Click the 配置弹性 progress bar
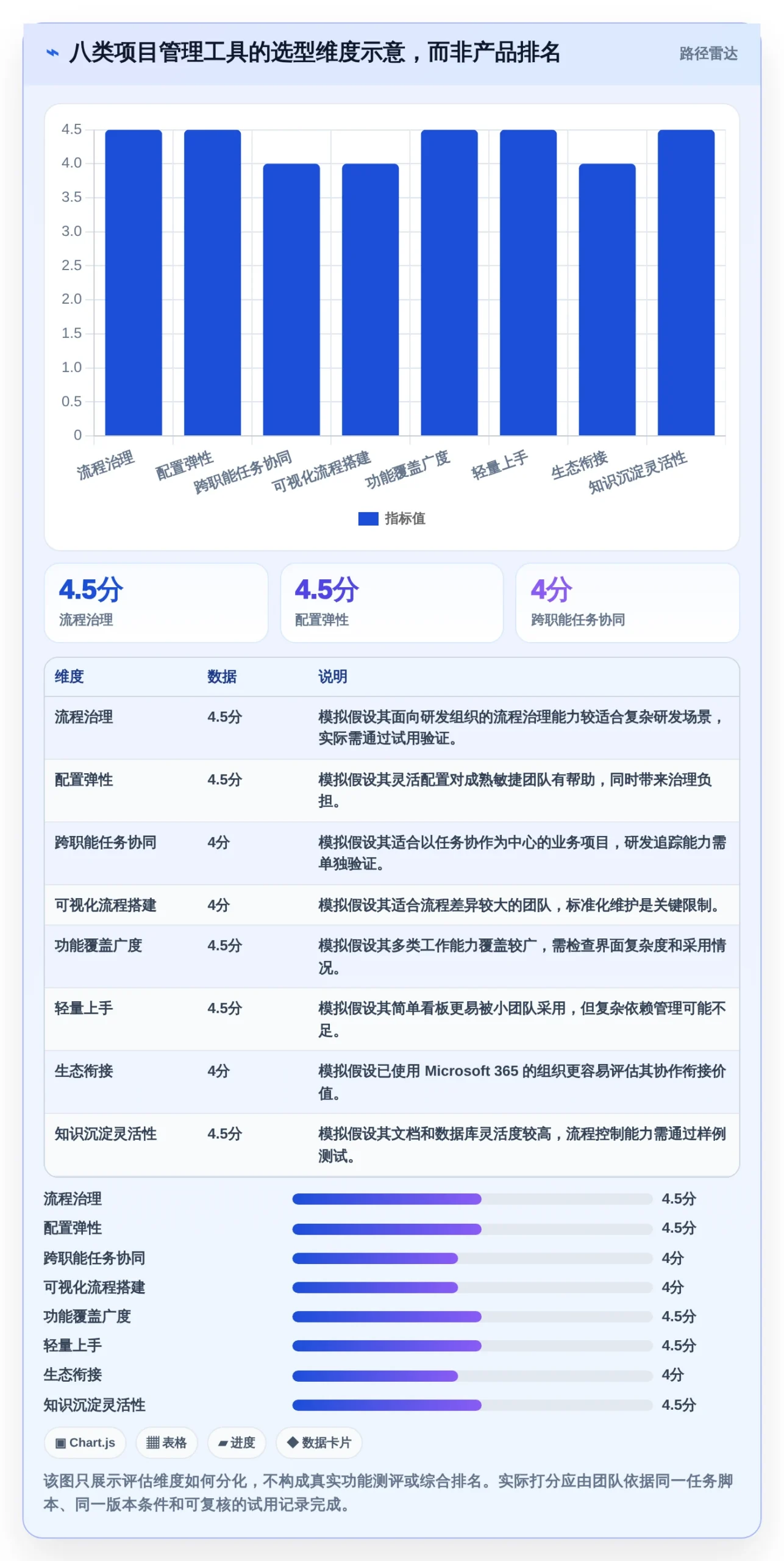784x1561 pixels. [x=472, y=1229]
